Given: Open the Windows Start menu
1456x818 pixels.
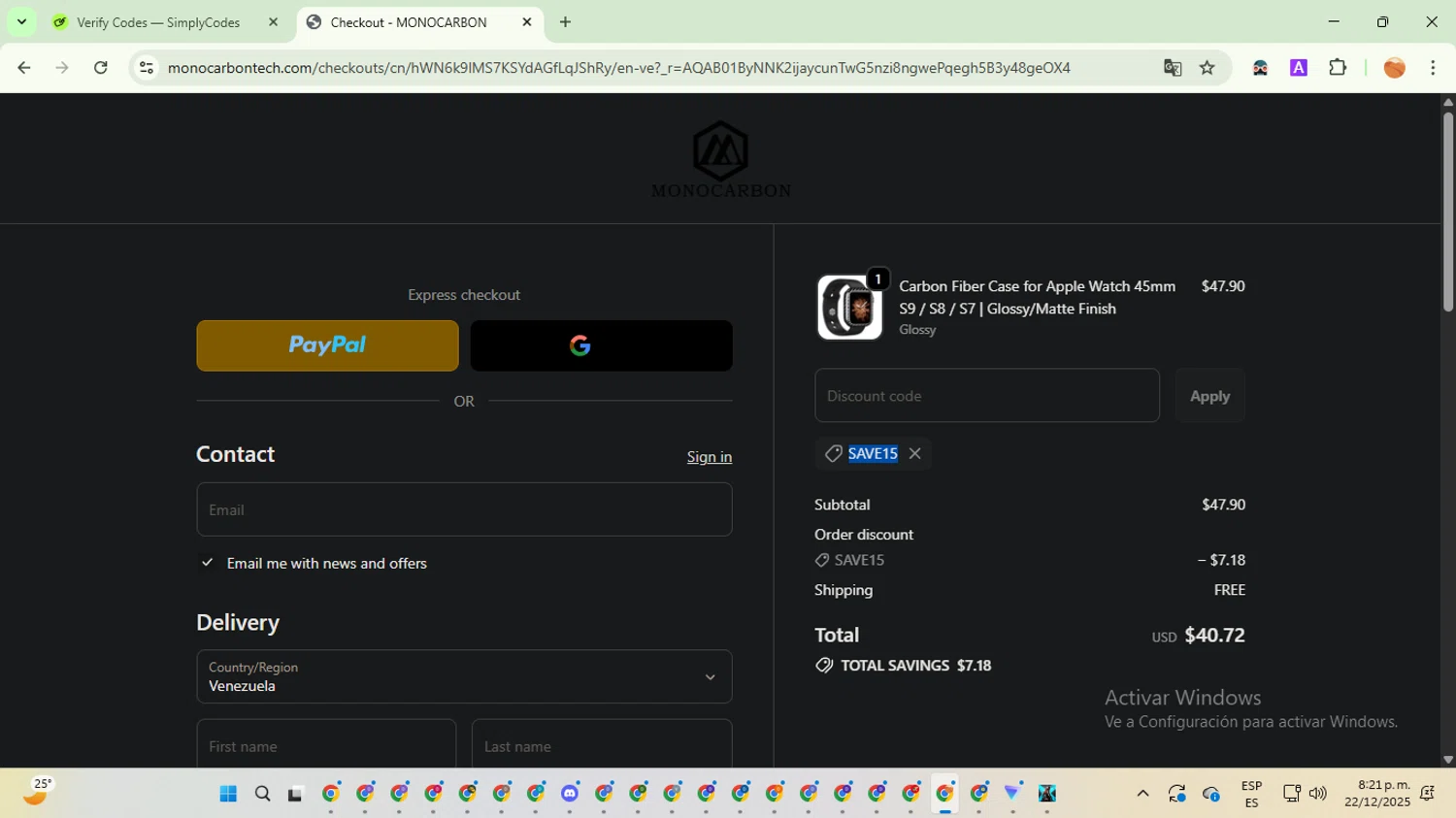Looking at the screenshot, I should pyautogui.click(x=228, y=794).
